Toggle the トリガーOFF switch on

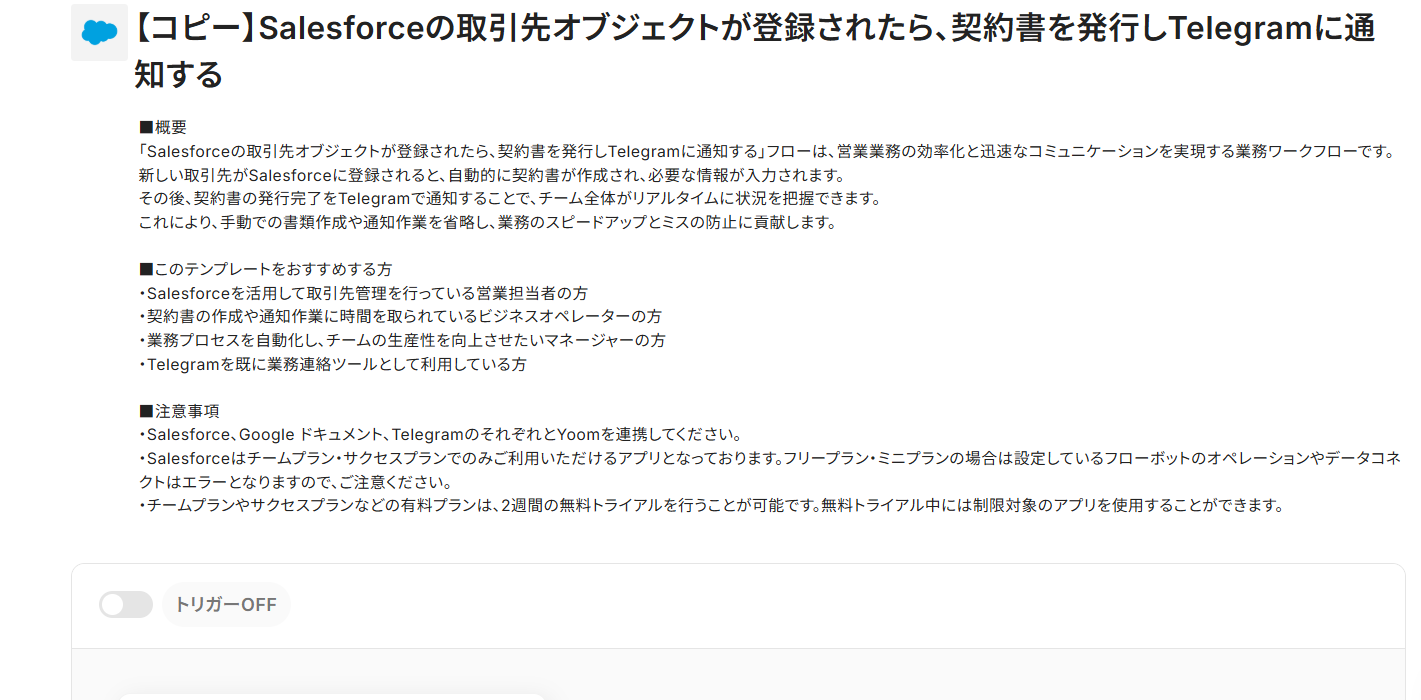tap(126, 605)
